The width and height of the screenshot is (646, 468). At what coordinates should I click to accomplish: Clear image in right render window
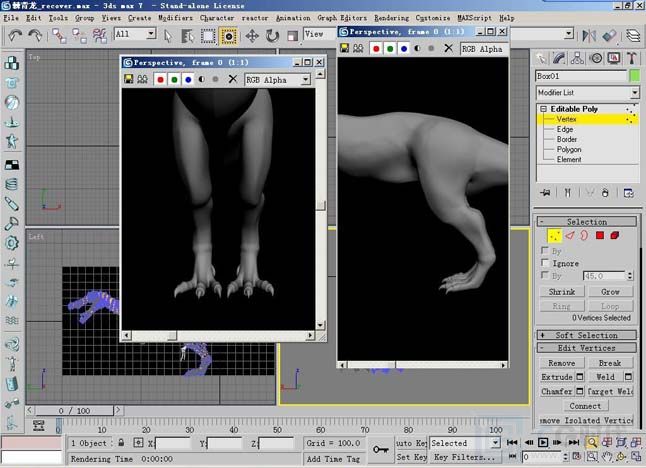pos(449,49)
